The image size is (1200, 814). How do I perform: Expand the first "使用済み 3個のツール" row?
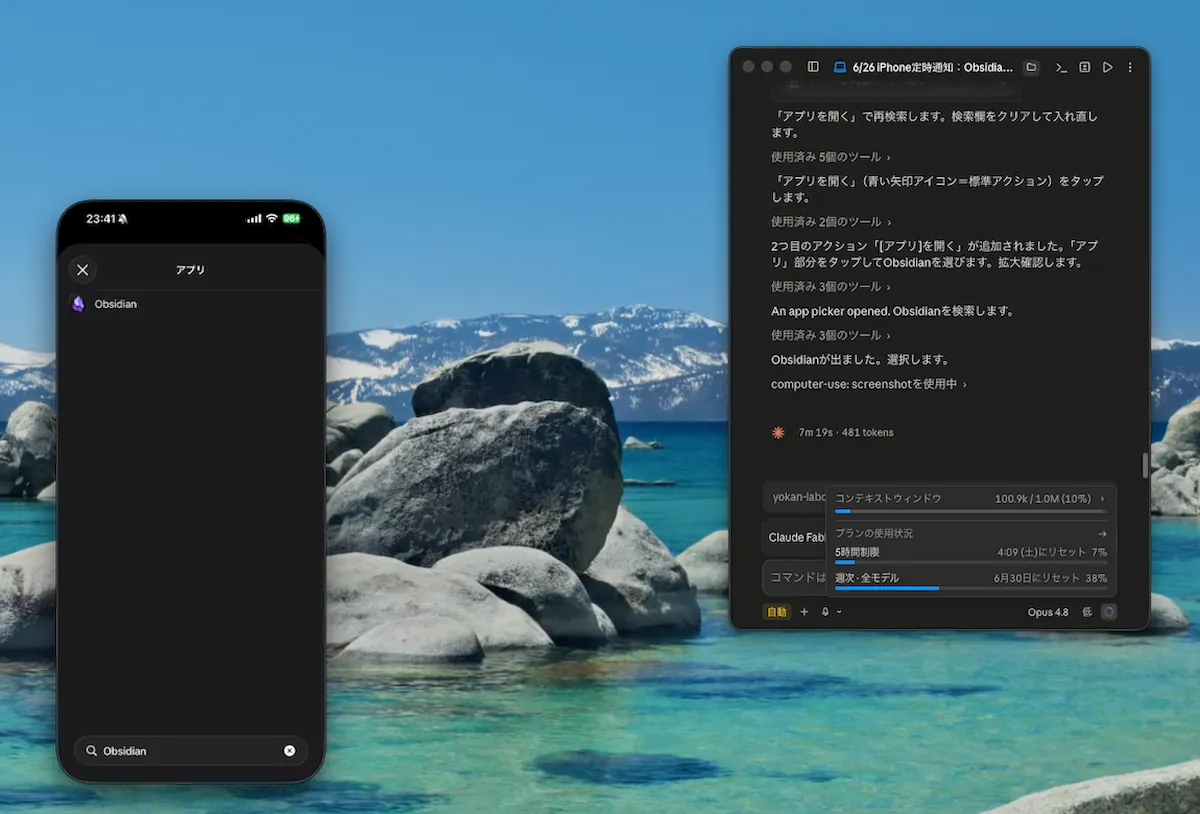[830, 287]
